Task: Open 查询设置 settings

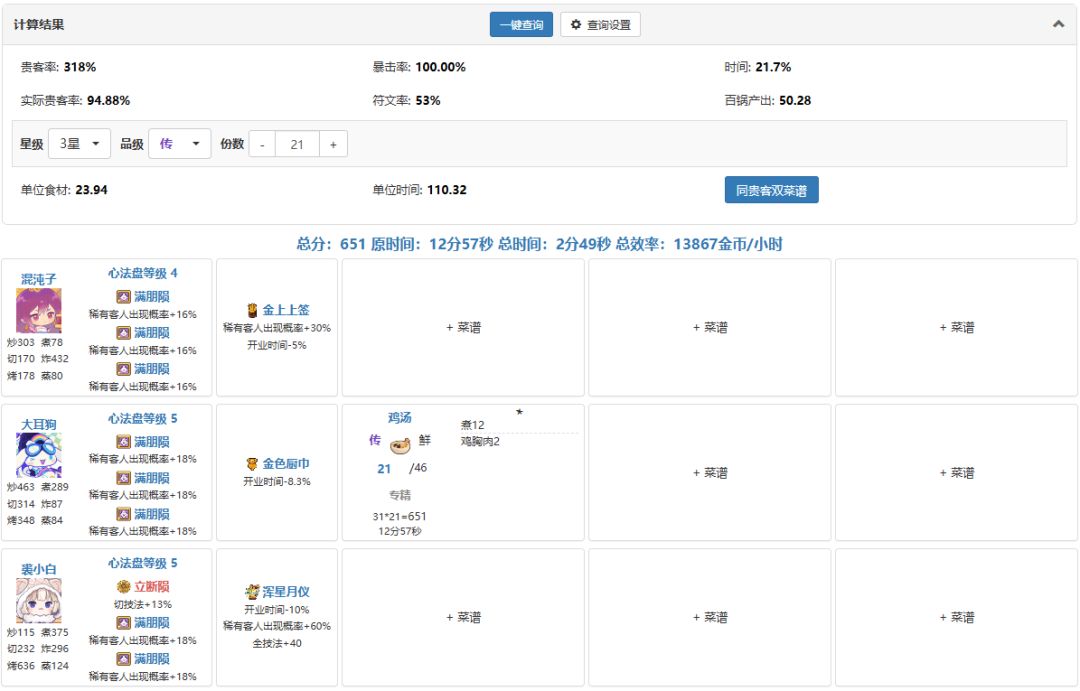Action: [x=600, y=25]
